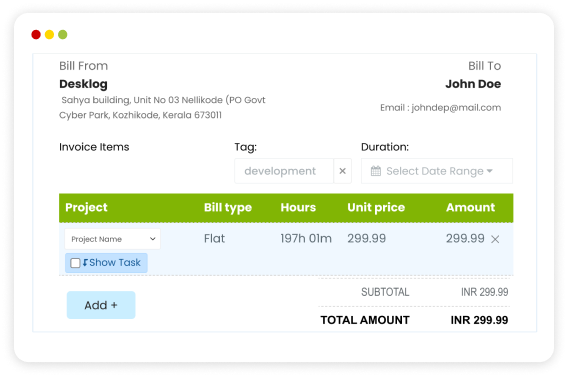Remove the invoice row using X icon
568x378 pixels.
point(495,239)
